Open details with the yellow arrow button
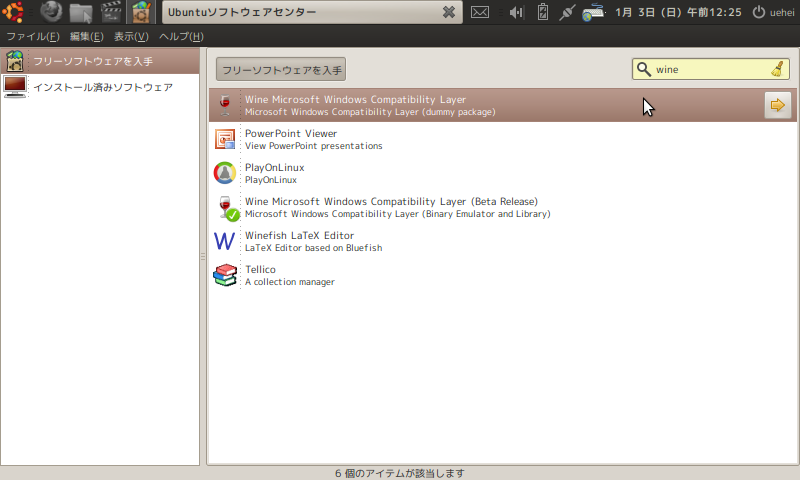 pyautogui.click(x=778, y=105)
